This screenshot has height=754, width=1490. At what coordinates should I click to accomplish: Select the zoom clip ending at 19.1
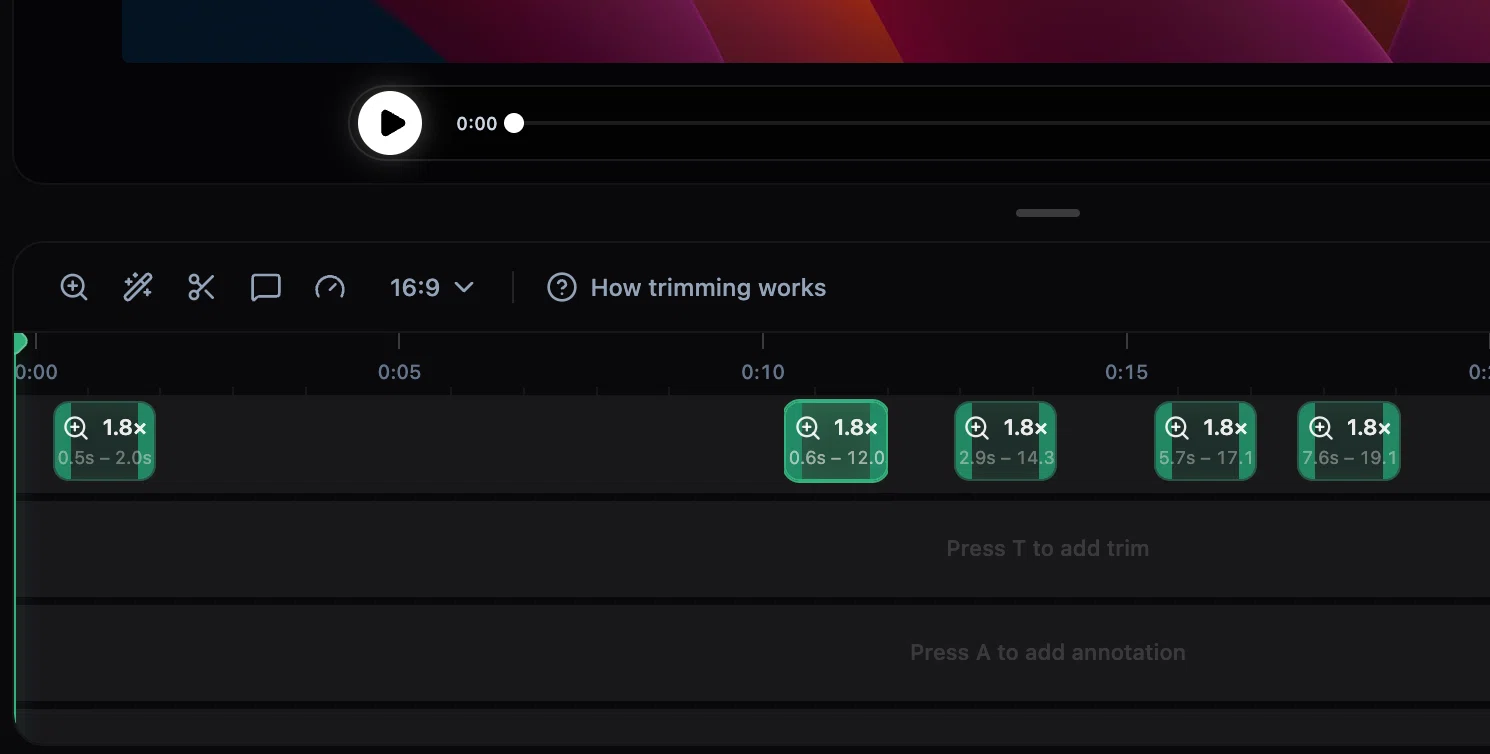coord(1349,441)
